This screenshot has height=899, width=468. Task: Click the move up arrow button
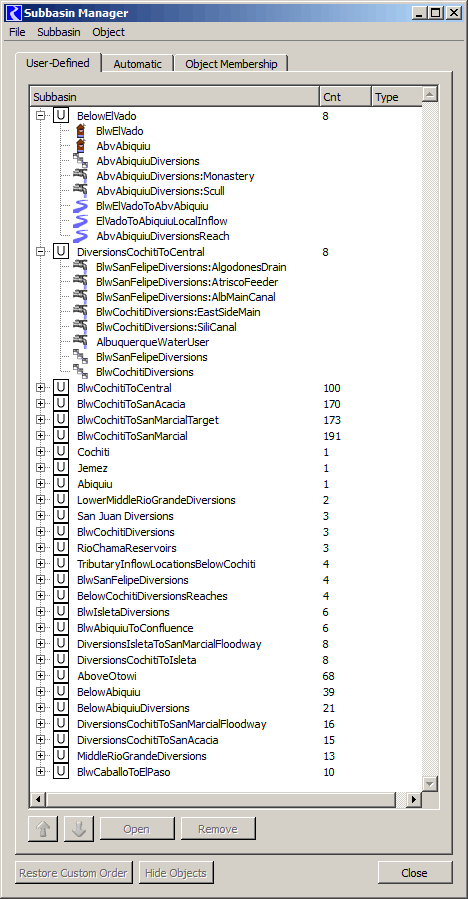pos(43,828)
